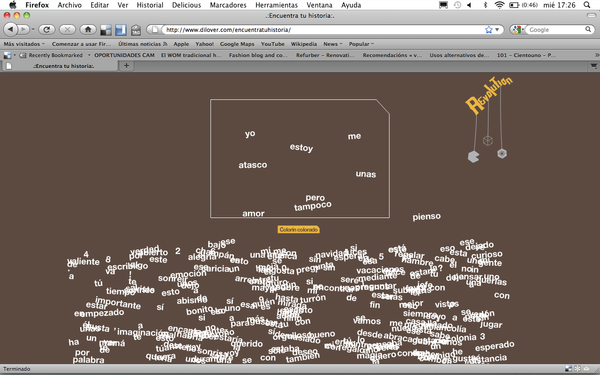Click the Google search box
Viewport: 600px width, 375px height.
click(556, 29)
